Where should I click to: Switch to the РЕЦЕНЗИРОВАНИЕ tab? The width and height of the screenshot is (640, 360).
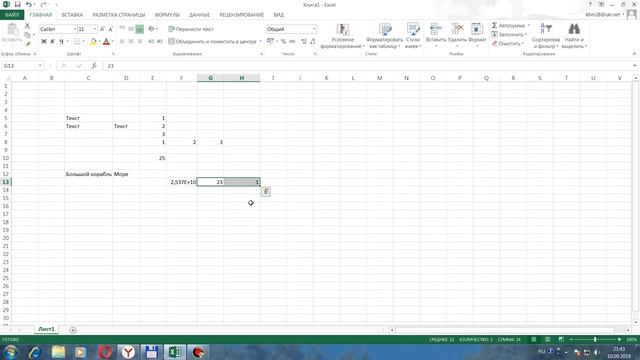pos(242,15)
